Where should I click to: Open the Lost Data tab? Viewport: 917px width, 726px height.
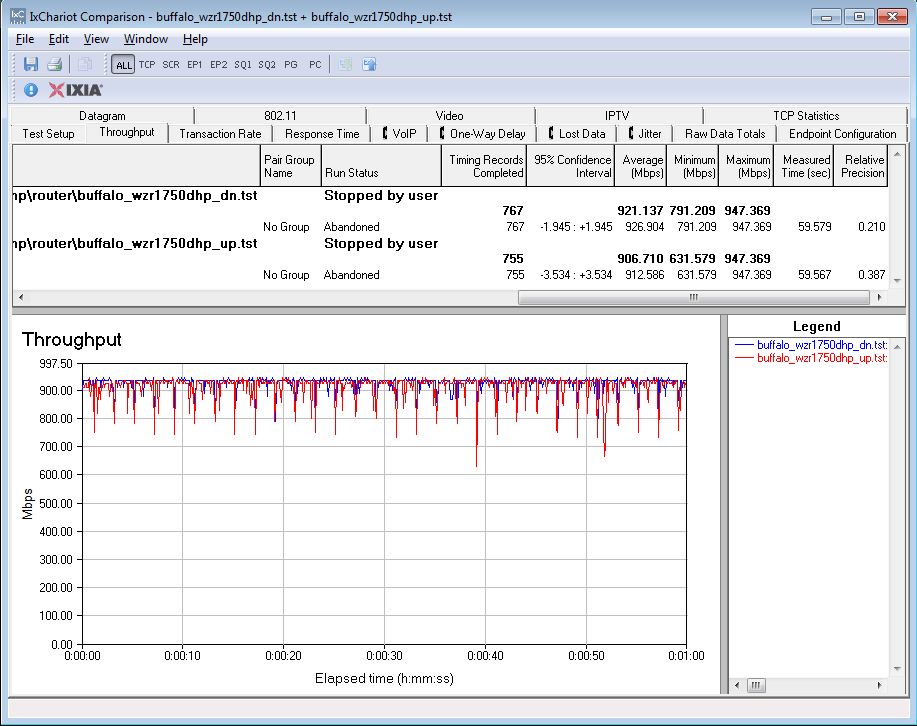pos(576,134)
